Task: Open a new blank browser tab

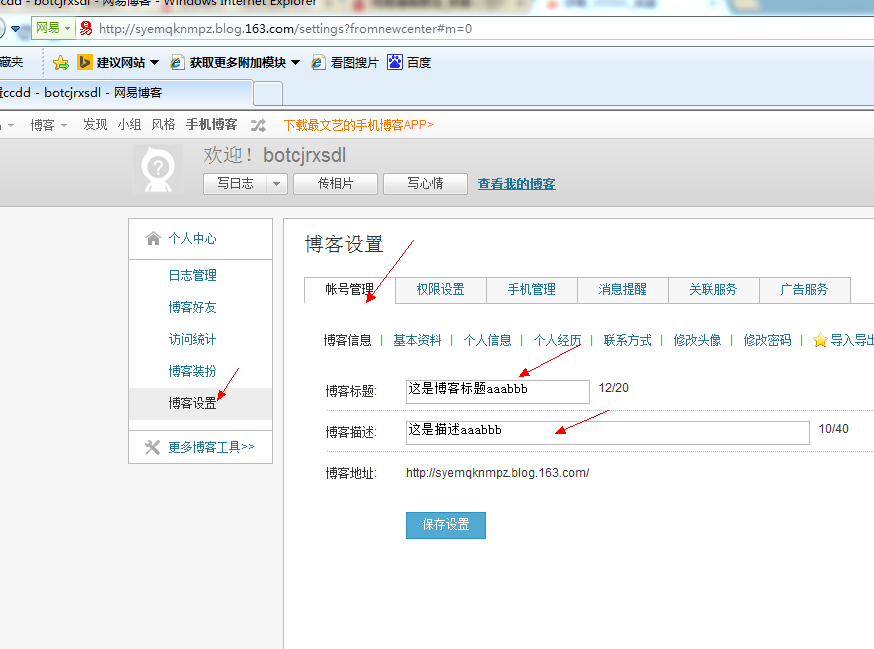Action: pos(268,94)
